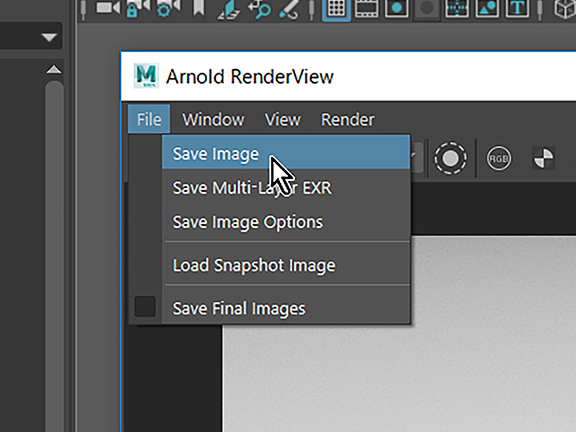576x432 pixels.
Task: Click the Image Plane icon
Action: pyautogui.click(x=229, y=9)
